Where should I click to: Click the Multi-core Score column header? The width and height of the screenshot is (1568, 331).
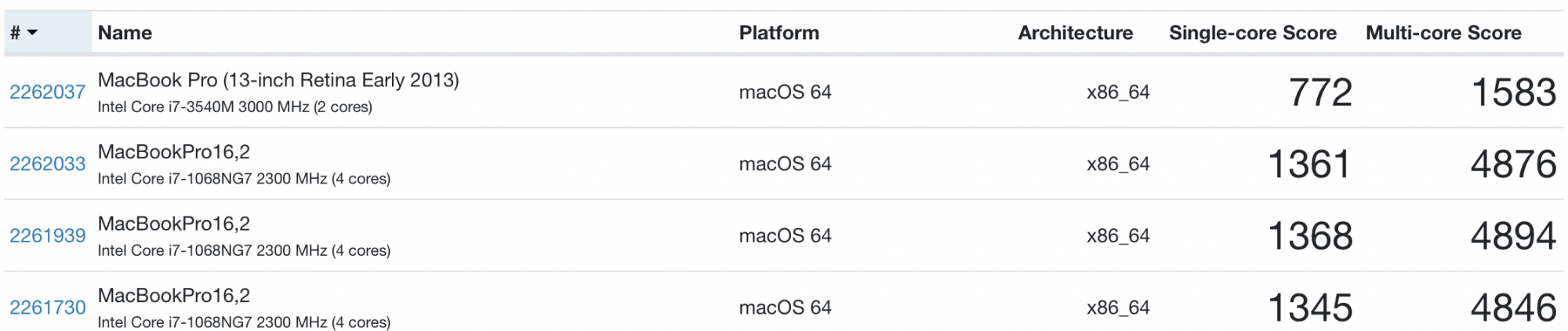1443,33
